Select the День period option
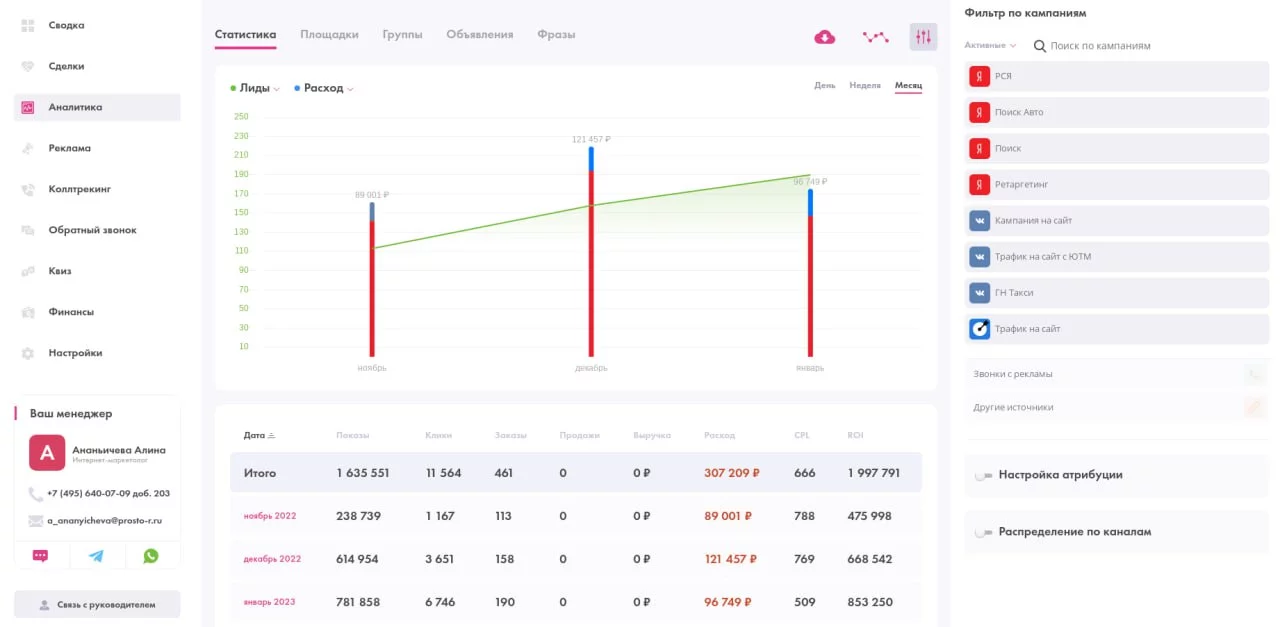The image size is (1280, 627). [825, 86]
